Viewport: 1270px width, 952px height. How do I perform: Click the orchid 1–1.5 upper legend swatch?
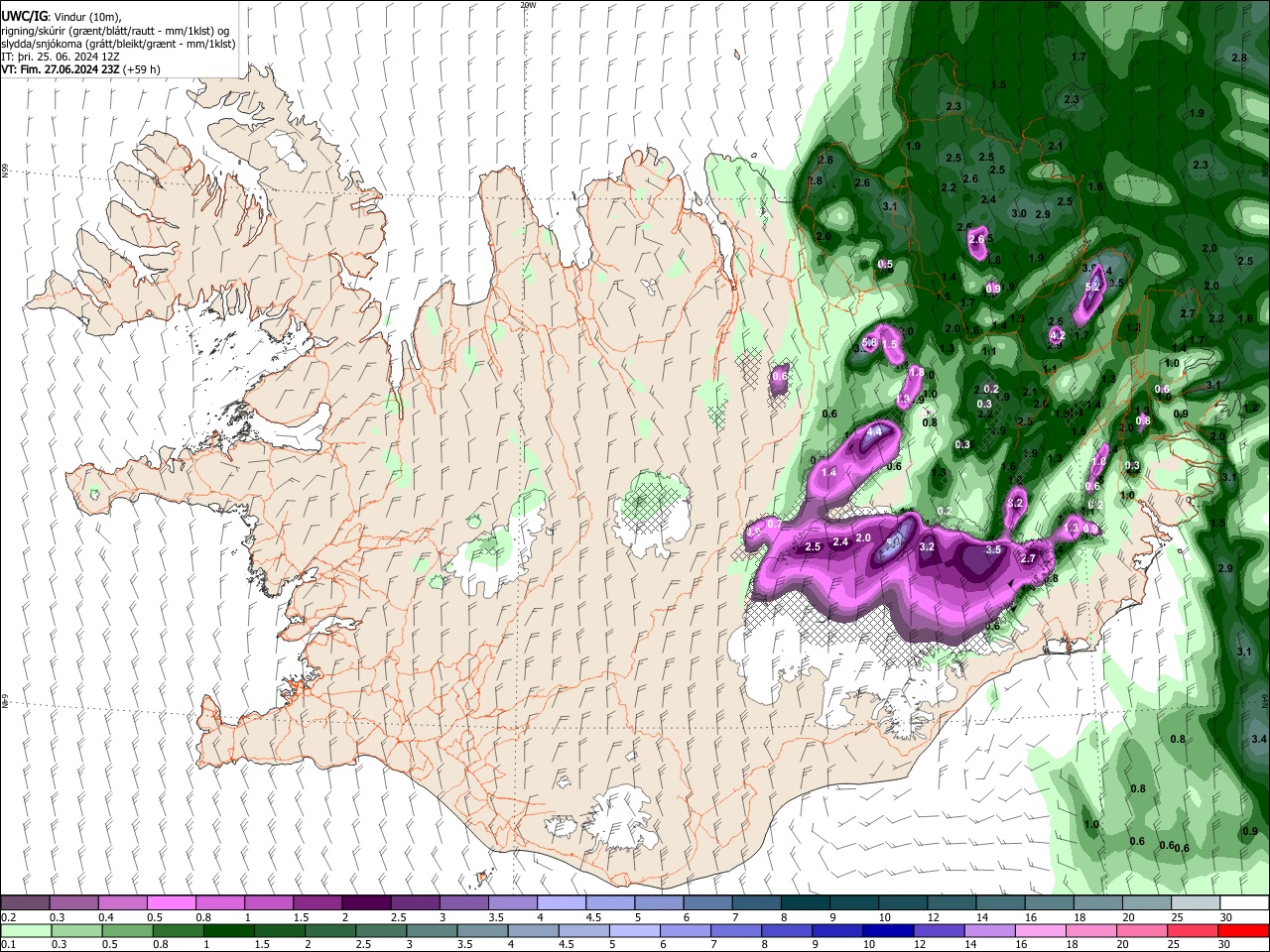tap(269, 903)
